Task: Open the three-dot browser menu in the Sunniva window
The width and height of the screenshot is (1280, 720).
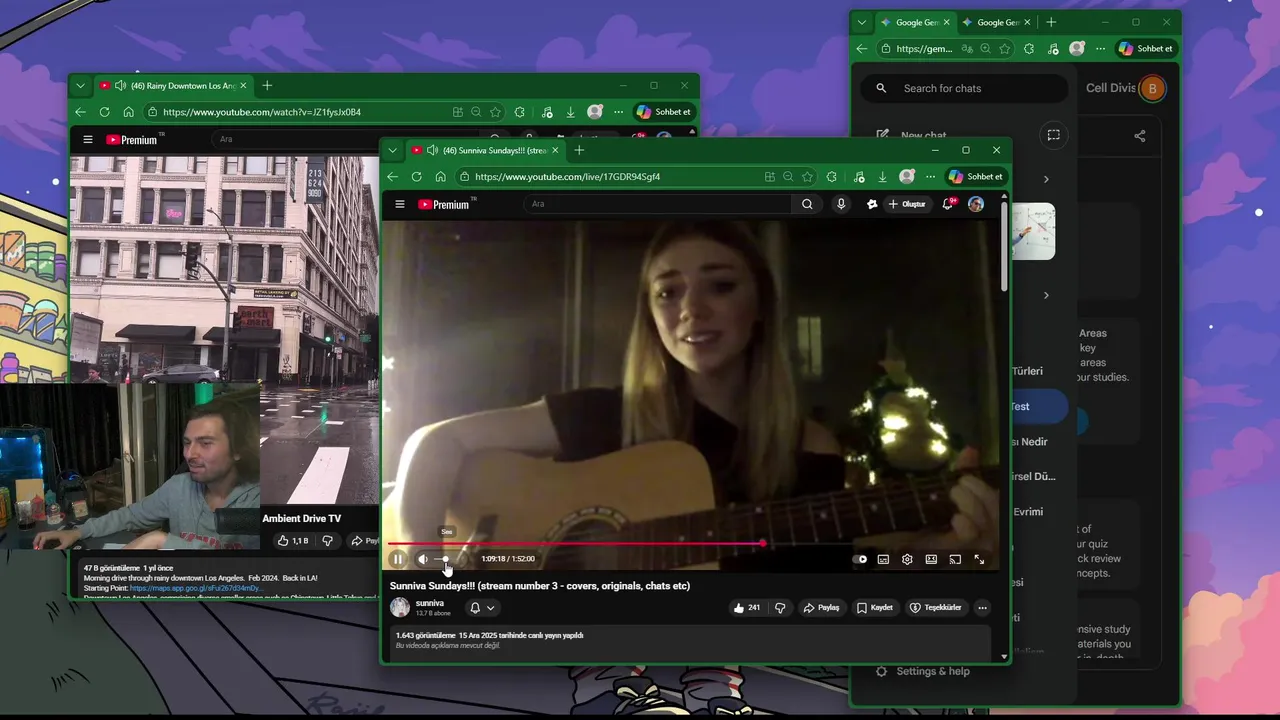Action: click(x=930, y=177)
